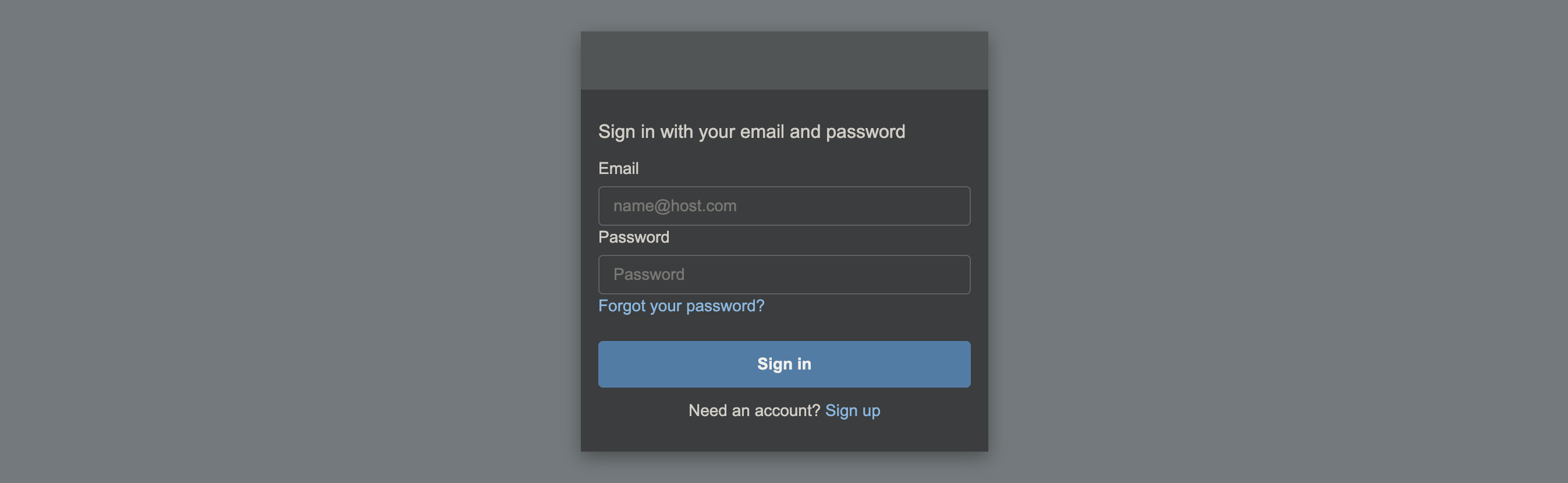Focus the Password input field
The image size is (1568, 483).
[784, 274]
